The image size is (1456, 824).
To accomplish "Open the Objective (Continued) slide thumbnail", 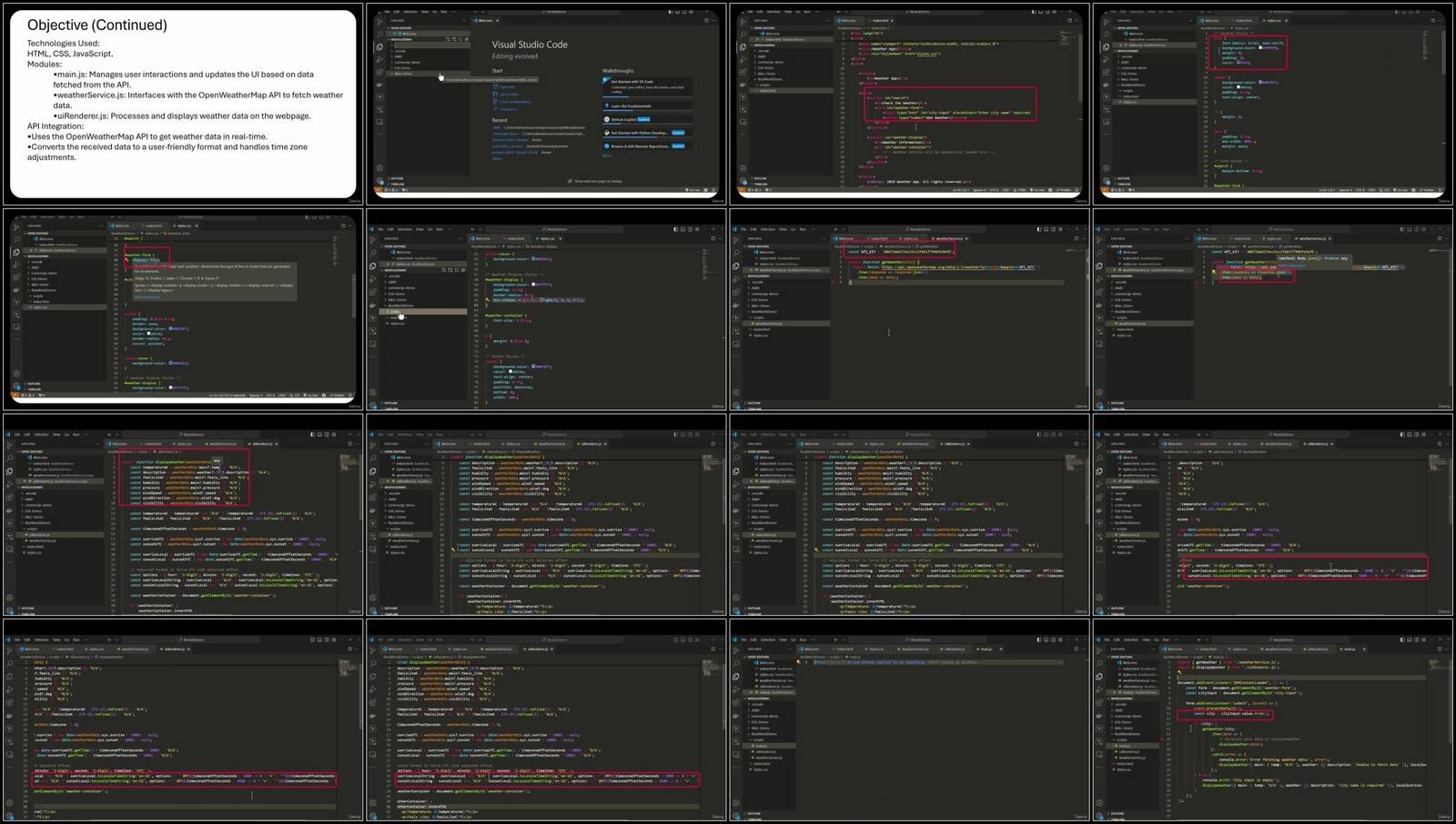I will point(183,104).
